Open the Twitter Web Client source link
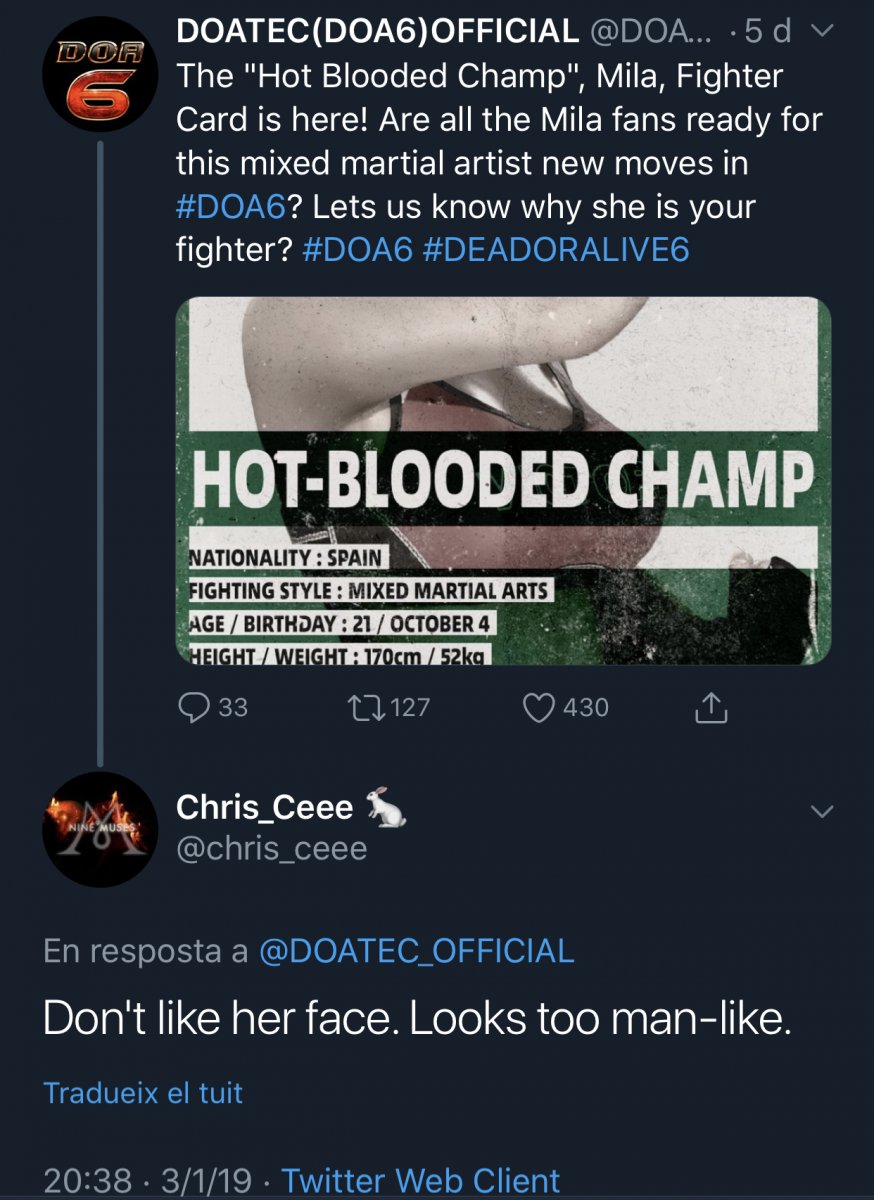This screenshot has height=1200, width=874. coord(420,1180)
